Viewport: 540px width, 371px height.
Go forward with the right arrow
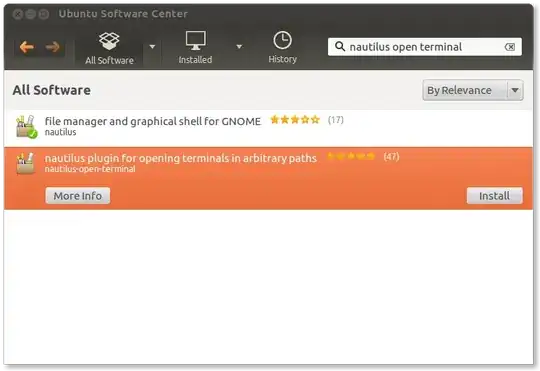point(53,47)
